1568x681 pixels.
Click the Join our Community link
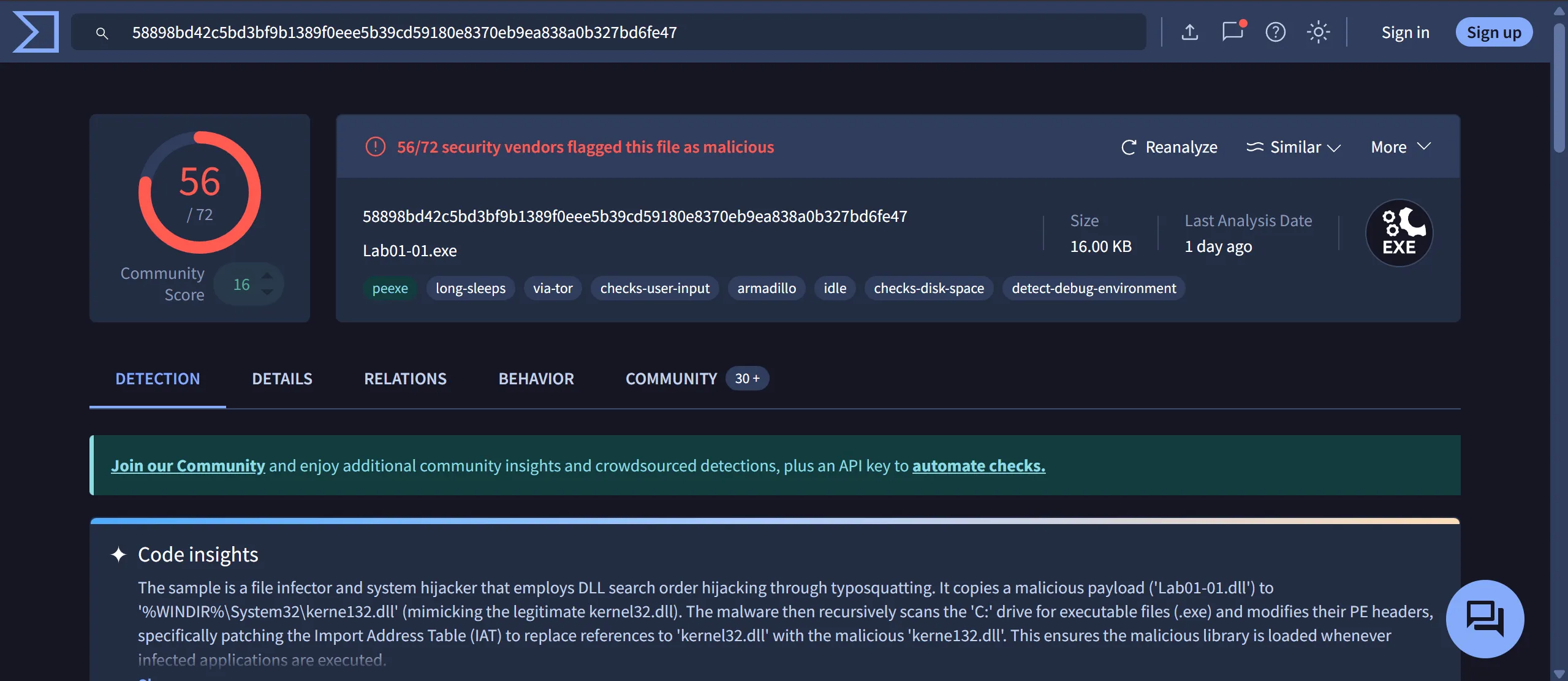click(188, 466)
